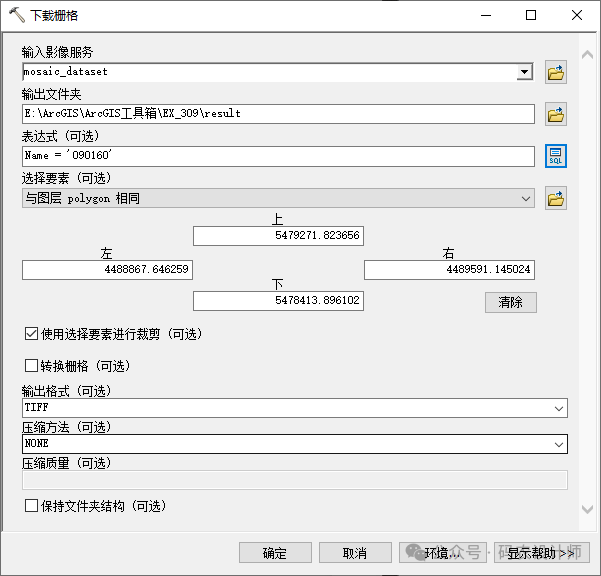This screenshot has height=576, width=601.
Task: Click the expression field with Name = '090160'
Action: click(x=278, y=156)
